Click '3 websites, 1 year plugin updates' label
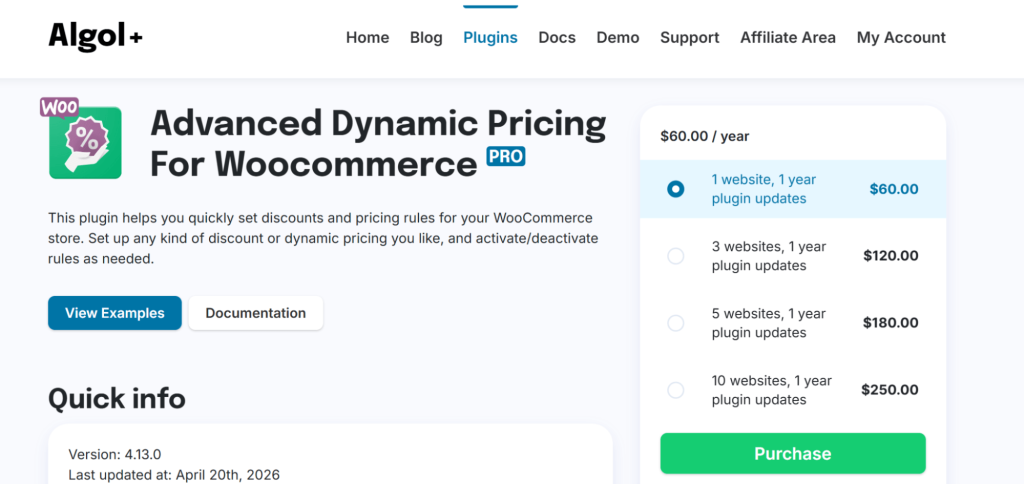 (x=769, y=256)
